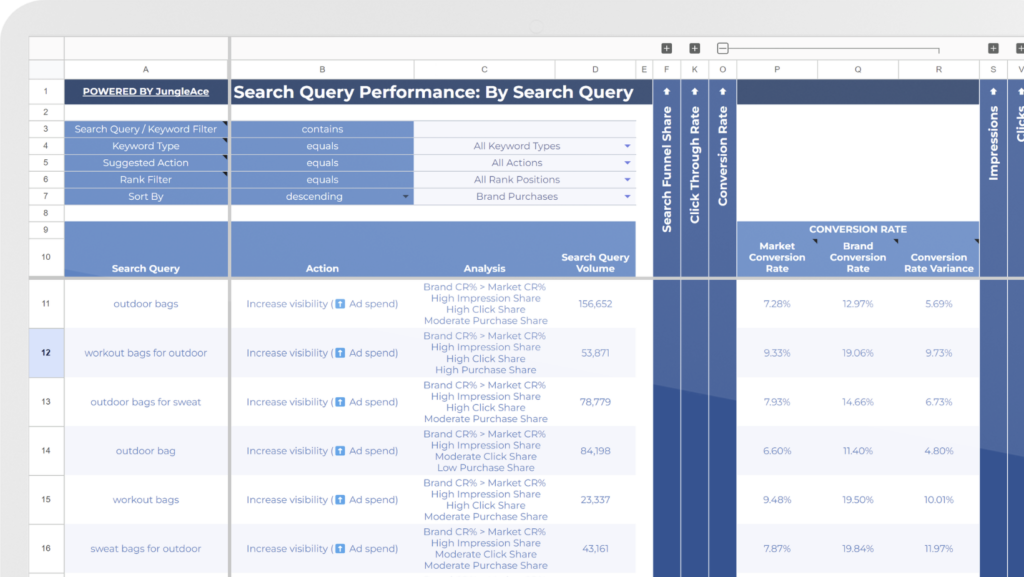Select column Q header

pyautogui.click(x=858, y=69)
